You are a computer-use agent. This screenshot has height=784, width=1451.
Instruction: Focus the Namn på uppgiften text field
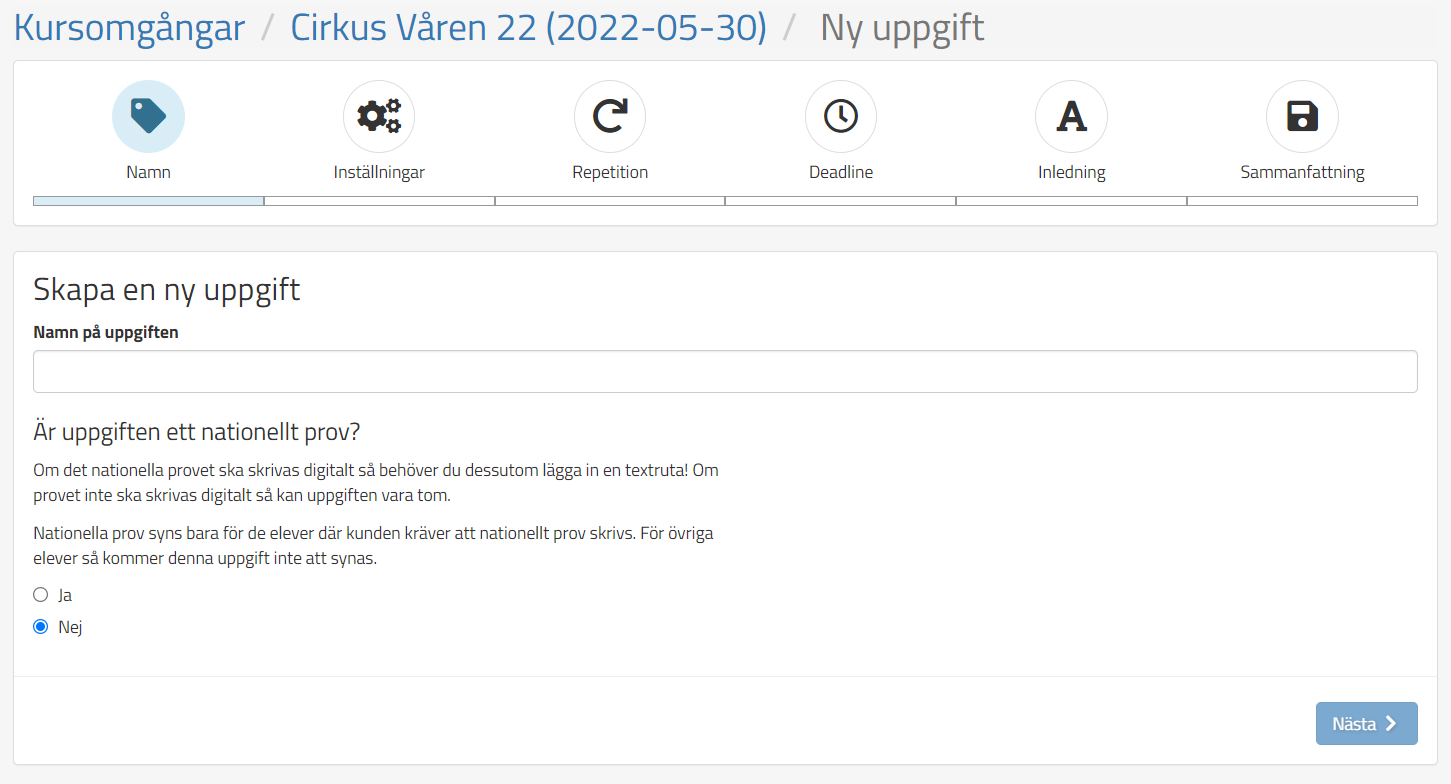pyautogui.click(x=725, y=371)
